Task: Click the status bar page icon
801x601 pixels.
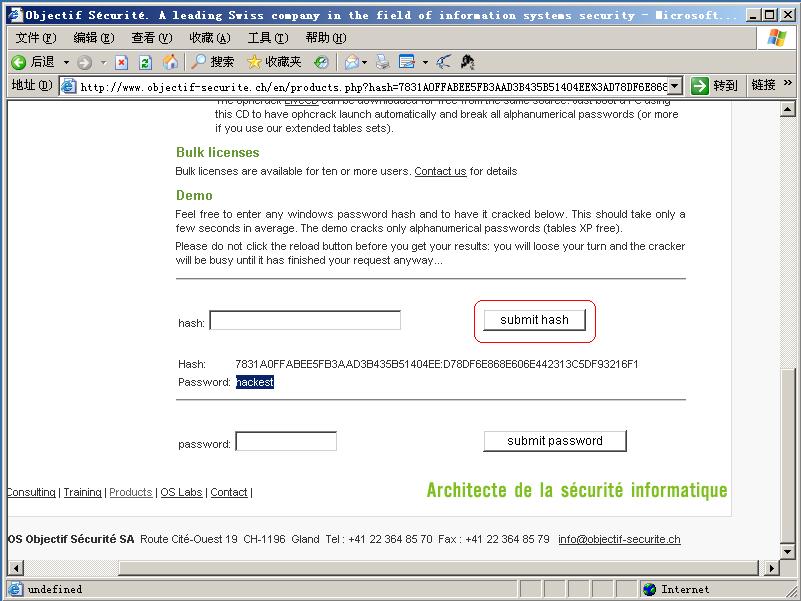Action: click(x=15, y=589)
